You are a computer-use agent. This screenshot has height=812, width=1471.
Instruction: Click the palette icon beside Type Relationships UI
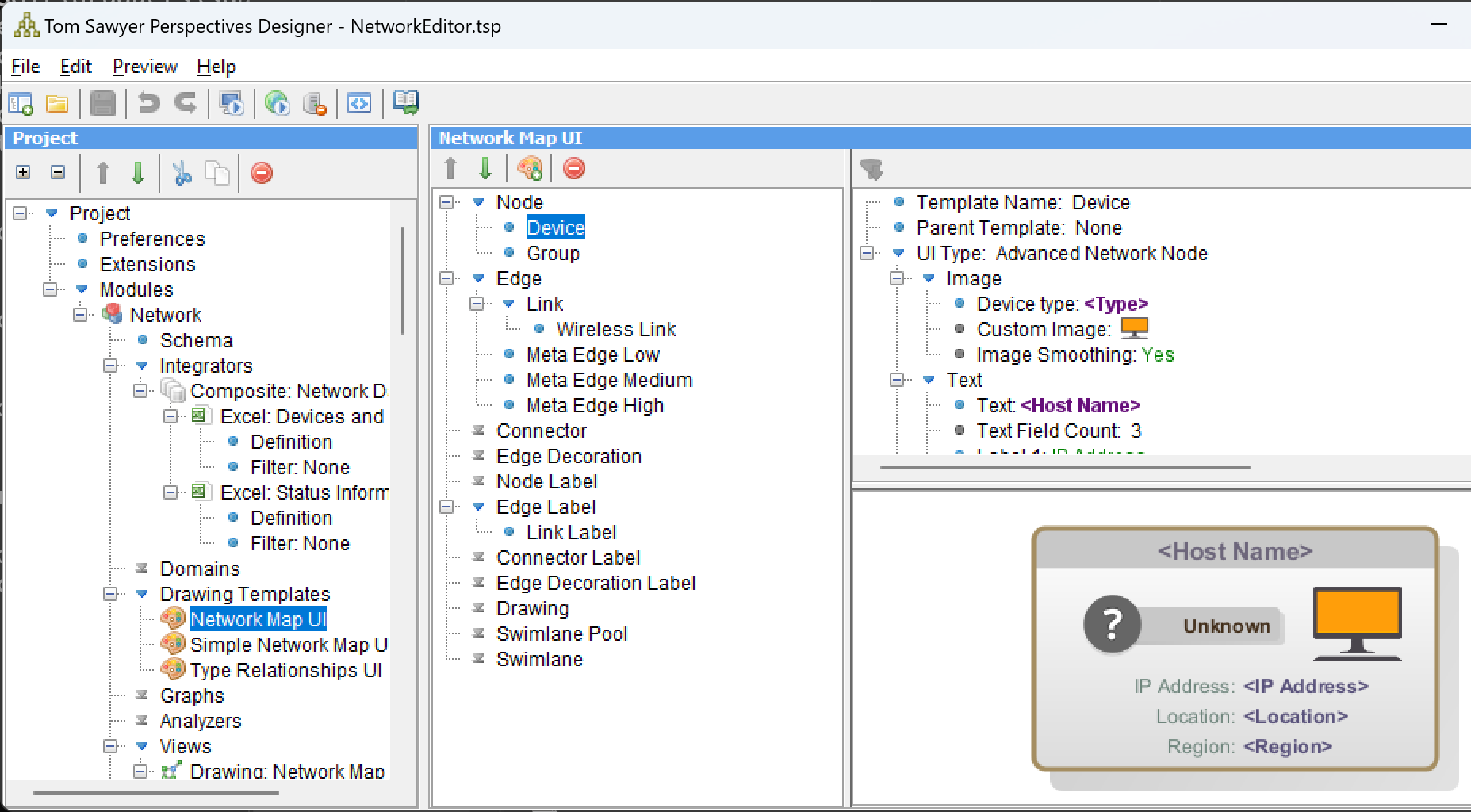click(x=173, y=669)
